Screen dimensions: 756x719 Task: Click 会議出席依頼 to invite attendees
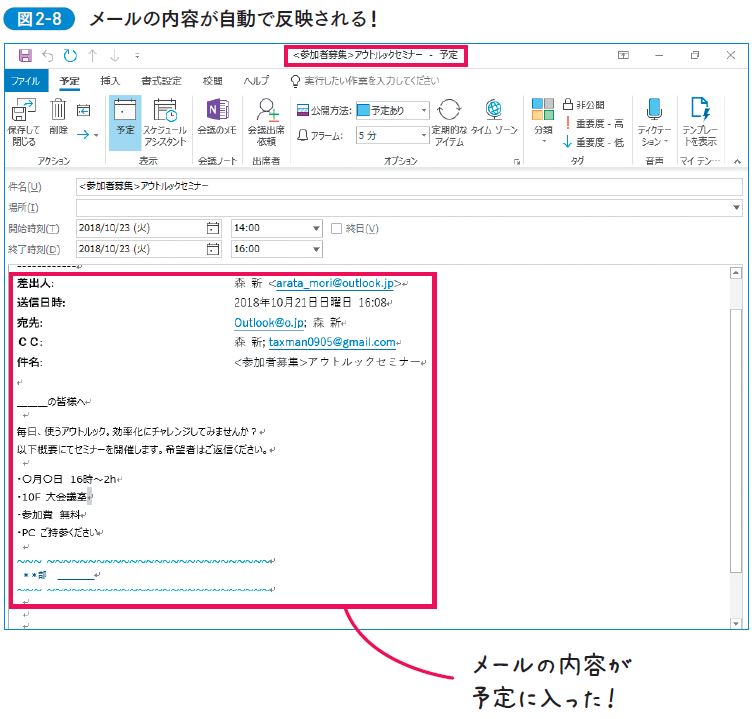pyautogui.click(x=266, y=122)
